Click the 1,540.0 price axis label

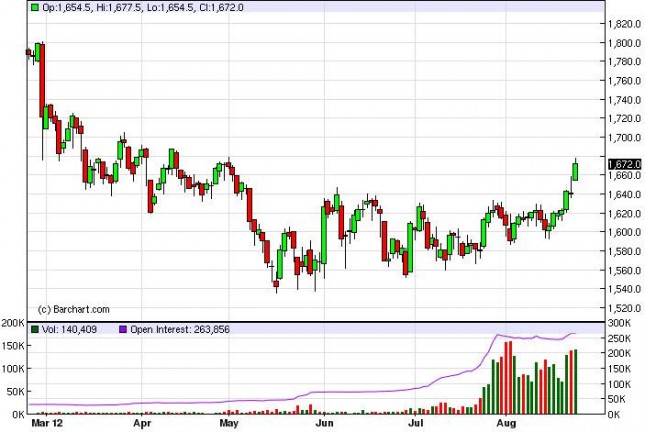[624, 289]
